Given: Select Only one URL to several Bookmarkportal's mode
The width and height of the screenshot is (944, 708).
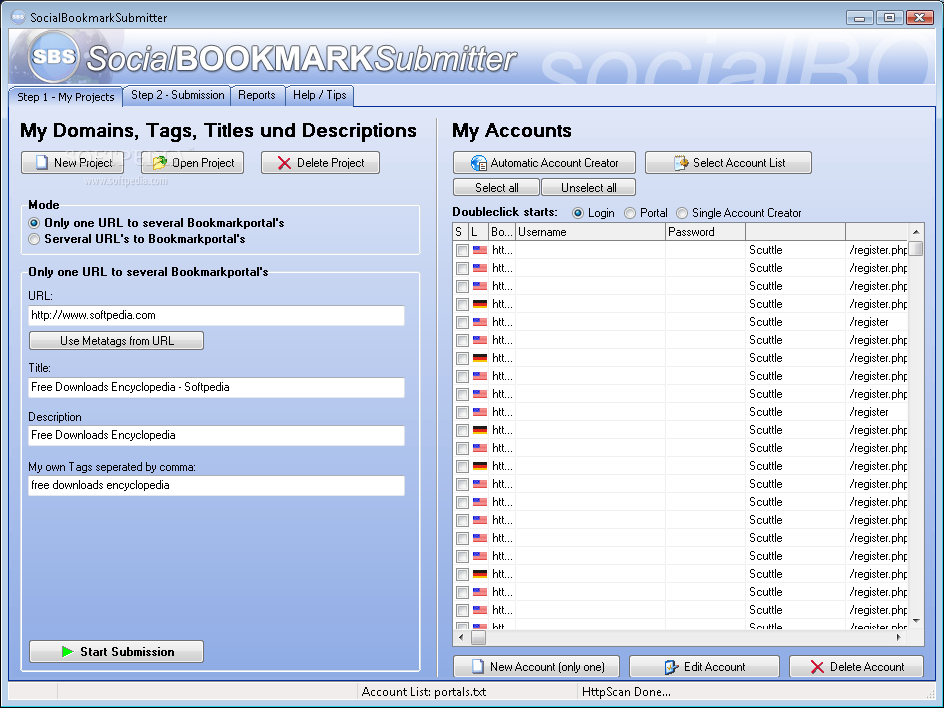Looking at the screenshot, I should pyautogui.click(x=34, y=223).
